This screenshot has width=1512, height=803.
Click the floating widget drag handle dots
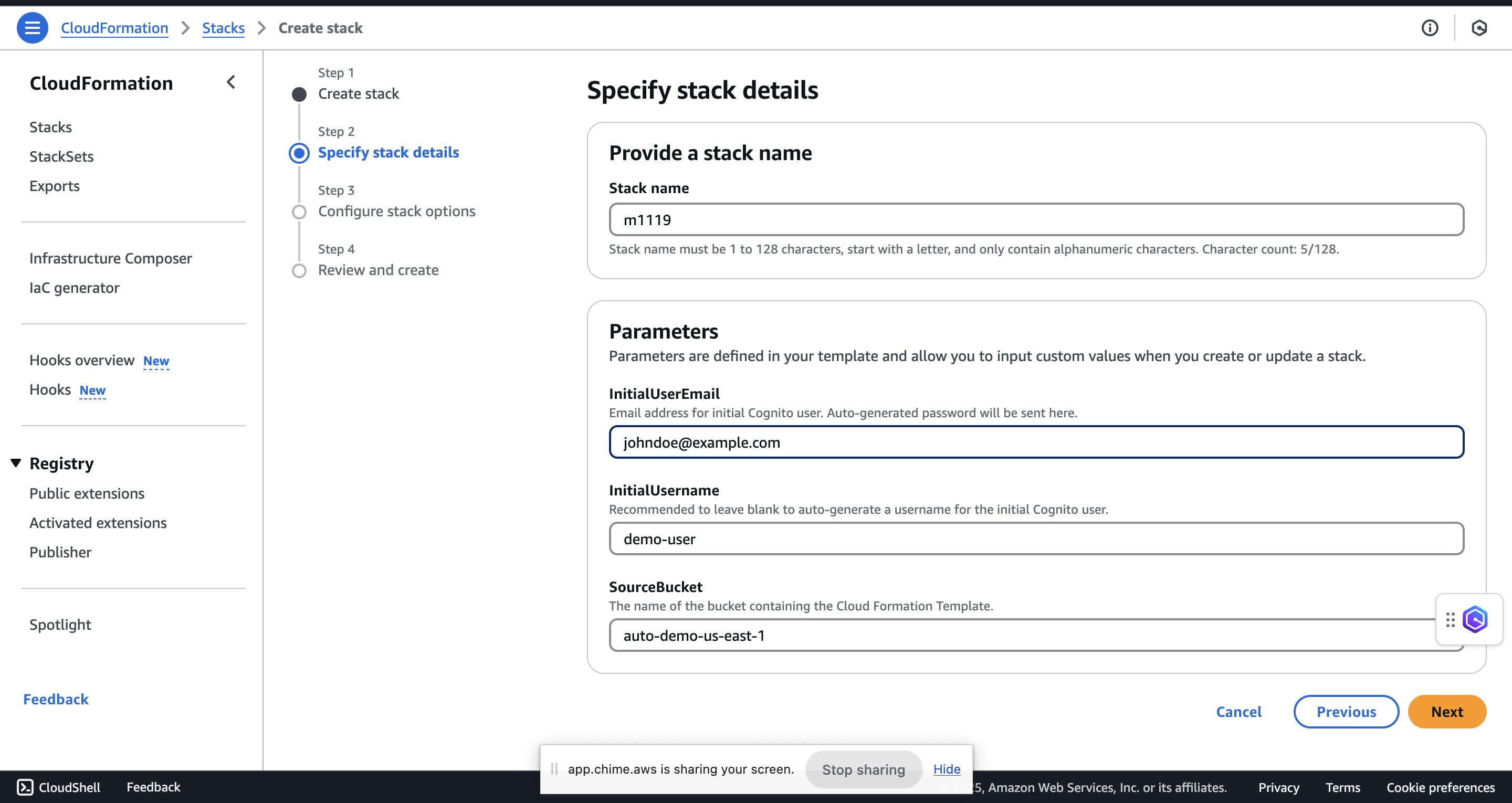[x=1451, y=619]
